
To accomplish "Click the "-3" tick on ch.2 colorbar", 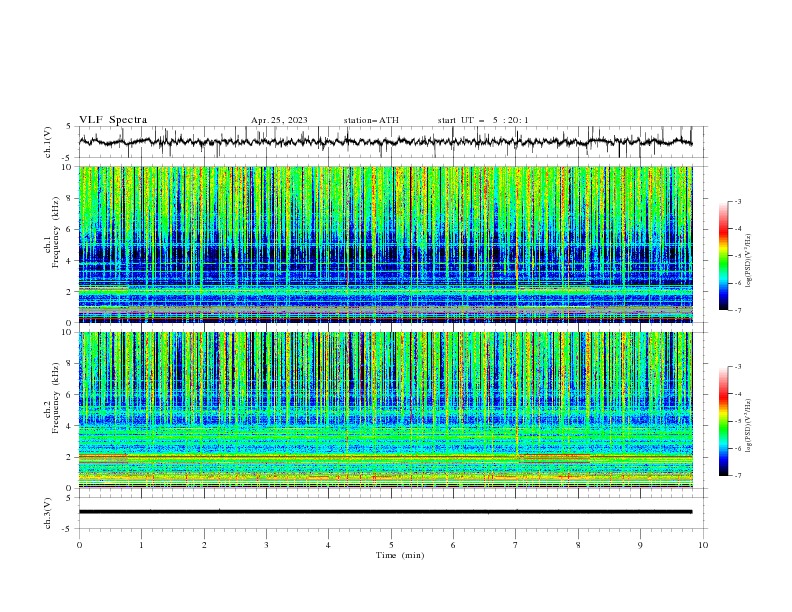I will click(x=737, y=367).
